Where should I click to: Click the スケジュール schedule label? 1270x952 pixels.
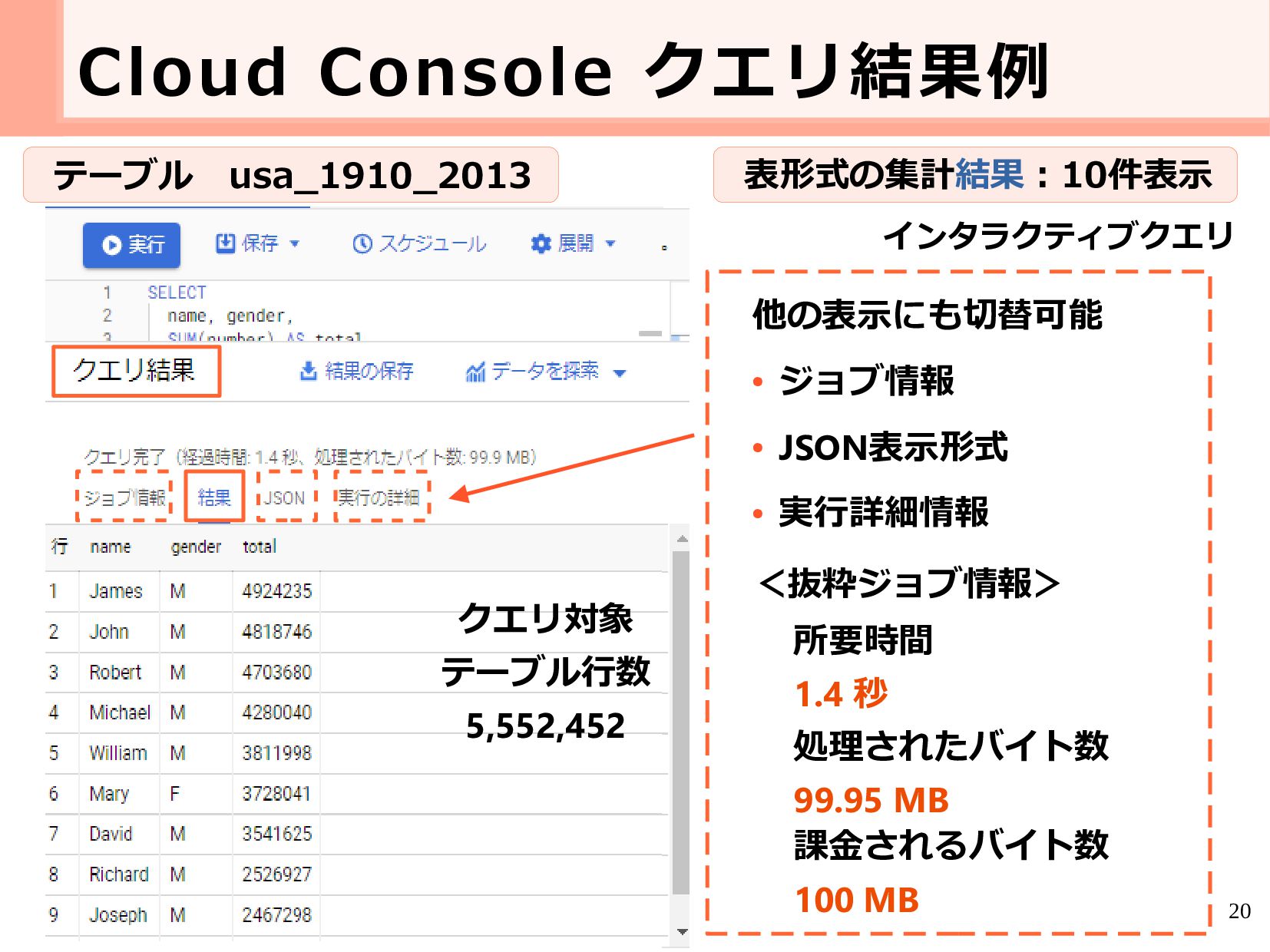(x=433, y=244)
